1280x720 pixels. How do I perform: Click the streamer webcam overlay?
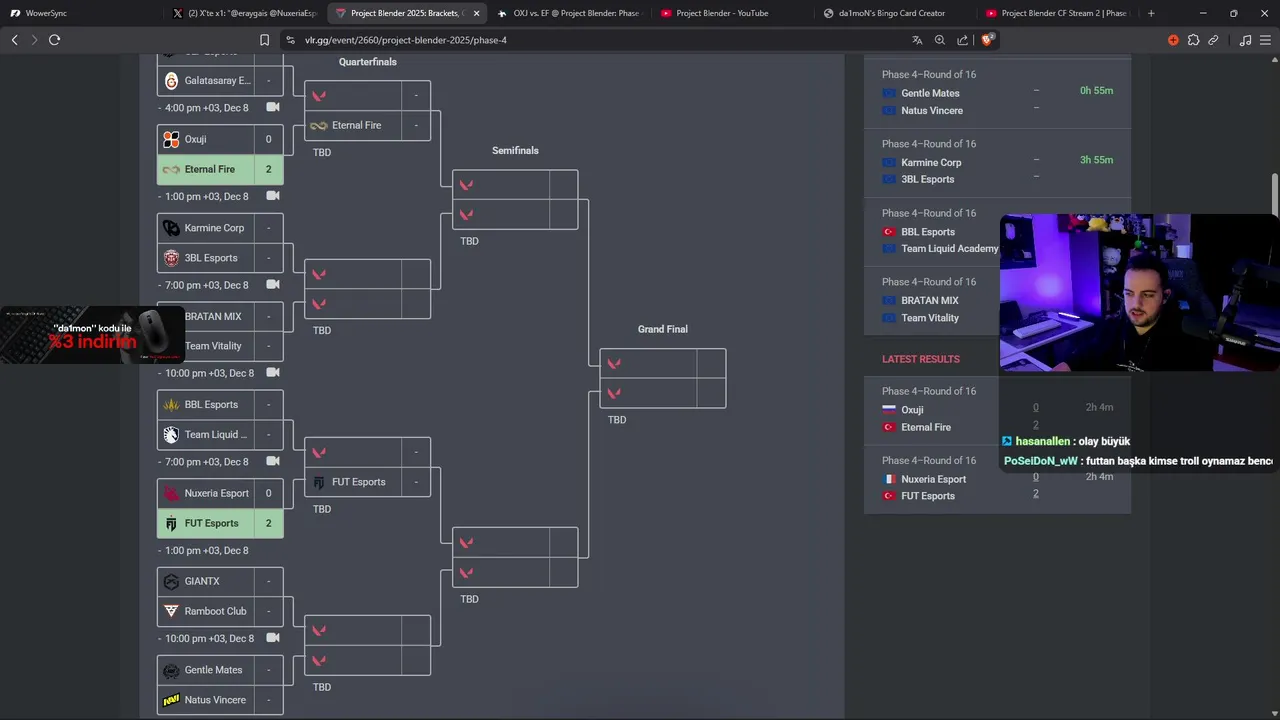pos(1139,292)
